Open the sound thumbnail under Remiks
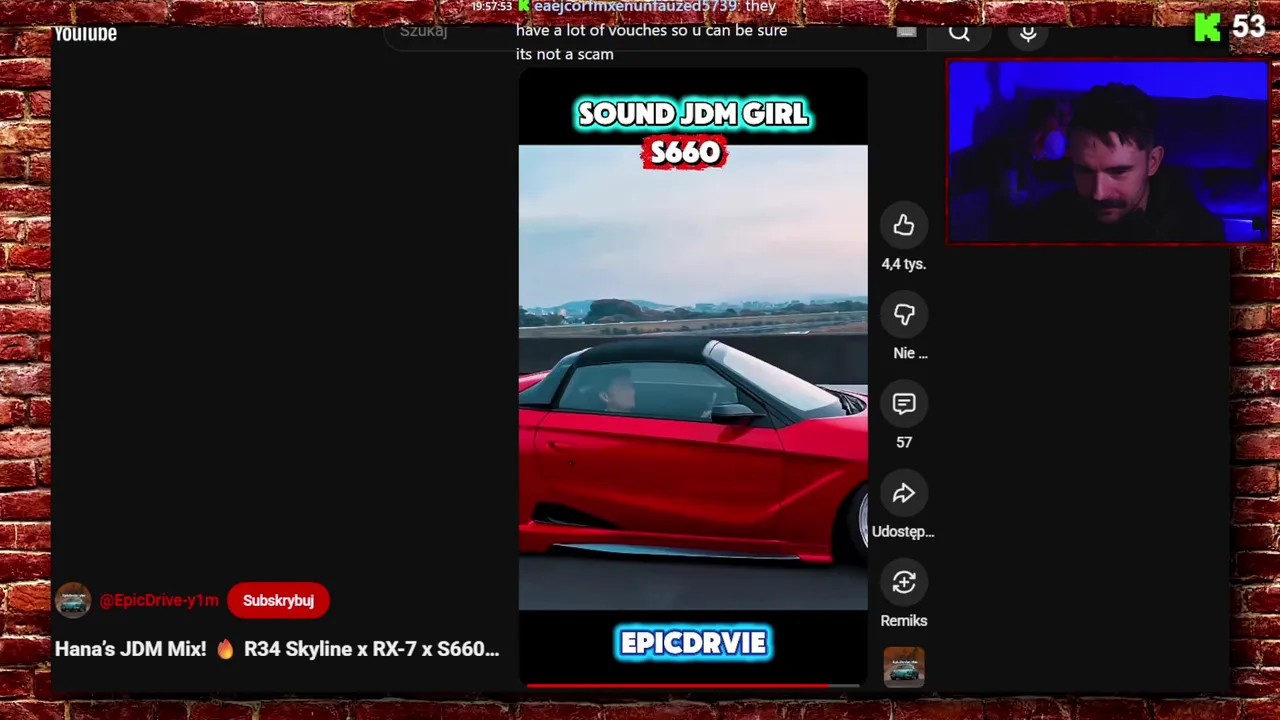Viewport: 1280px width, 720px height. 904,667
